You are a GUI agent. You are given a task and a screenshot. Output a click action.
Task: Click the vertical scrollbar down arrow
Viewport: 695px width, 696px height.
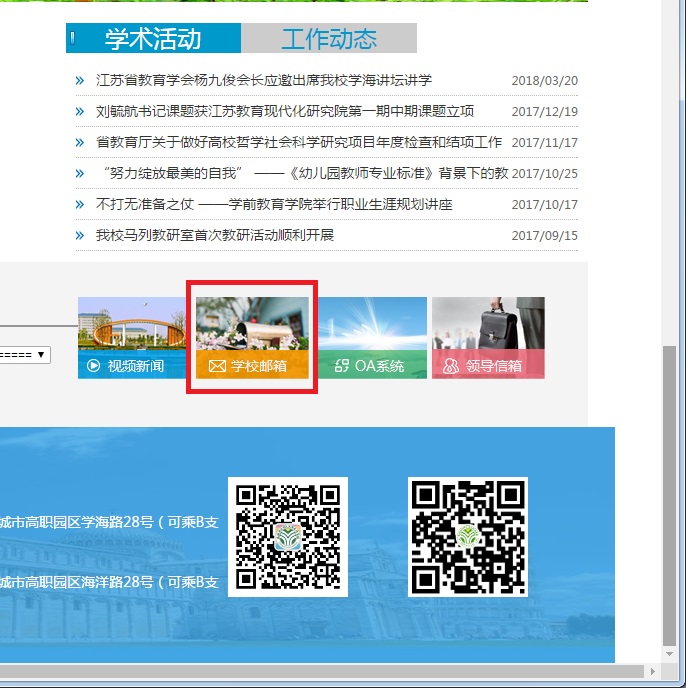click(670, 653)
